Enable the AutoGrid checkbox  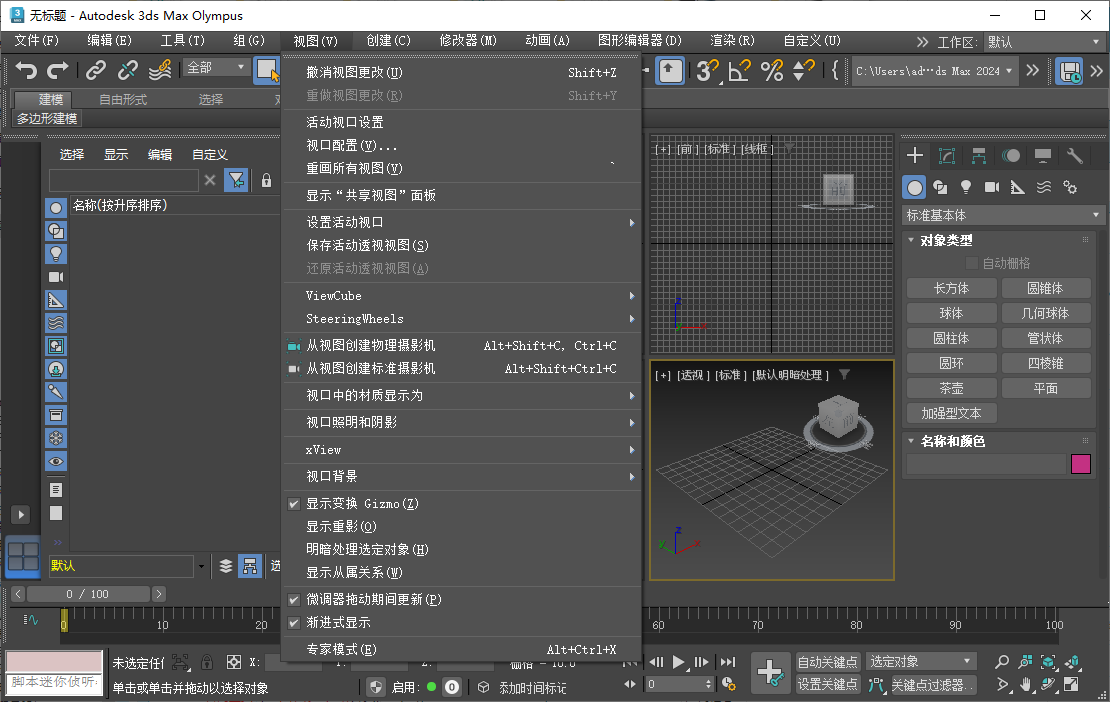[972, 263]
